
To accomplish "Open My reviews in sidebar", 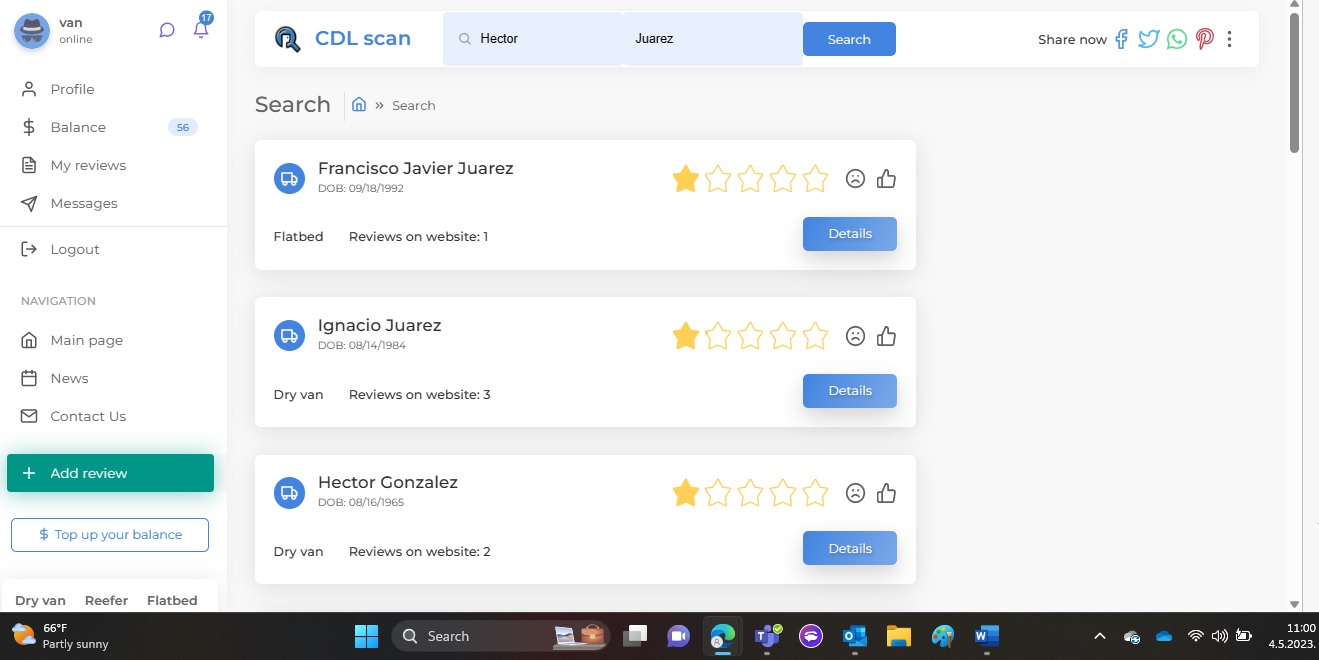I will (88, 165).
